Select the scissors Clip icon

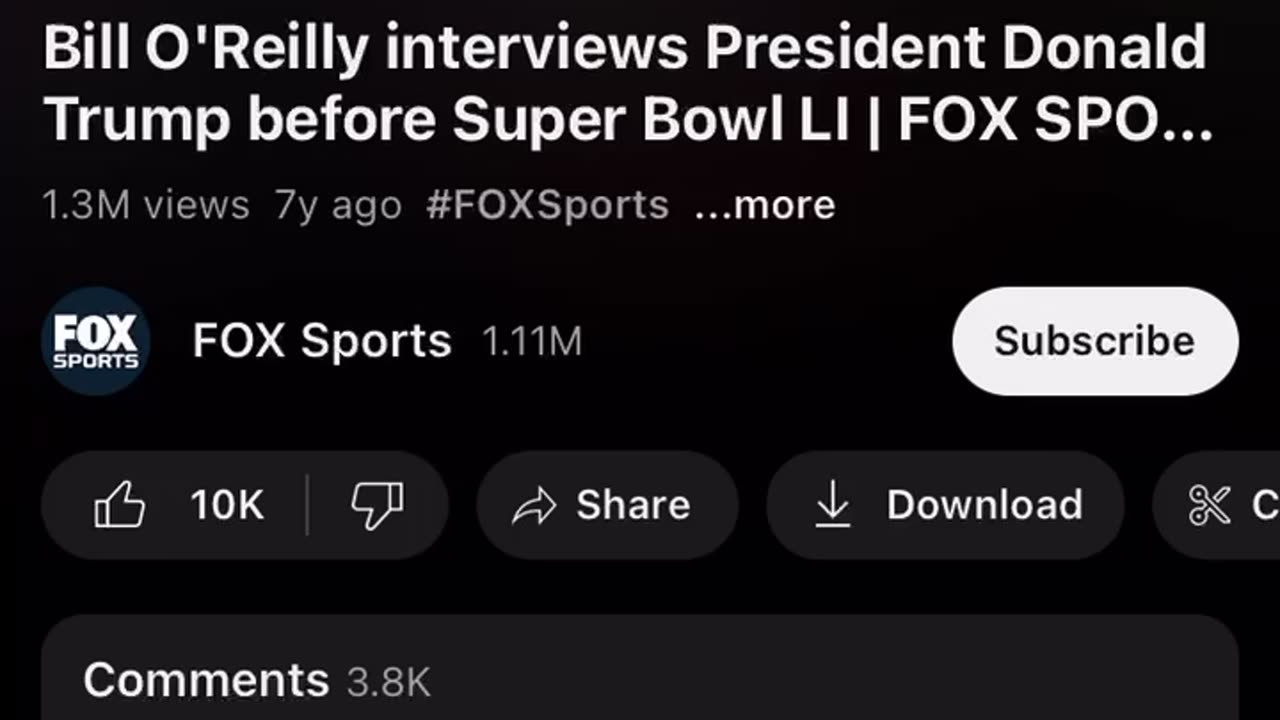[x=1210, y=505]
